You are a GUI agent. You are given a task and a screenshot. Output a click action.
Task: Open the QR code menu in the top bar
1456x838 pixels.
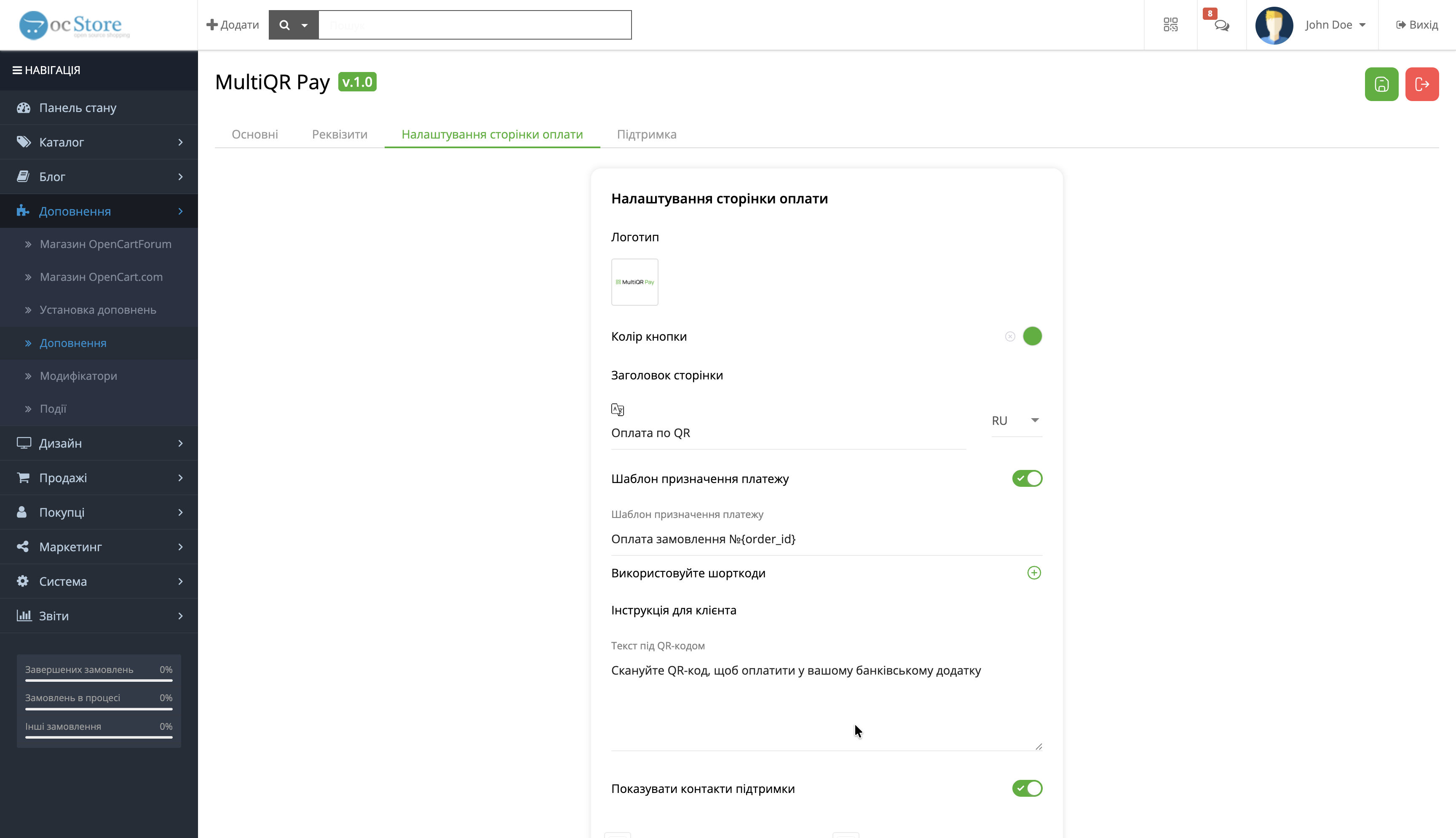tap(1171, 25)
